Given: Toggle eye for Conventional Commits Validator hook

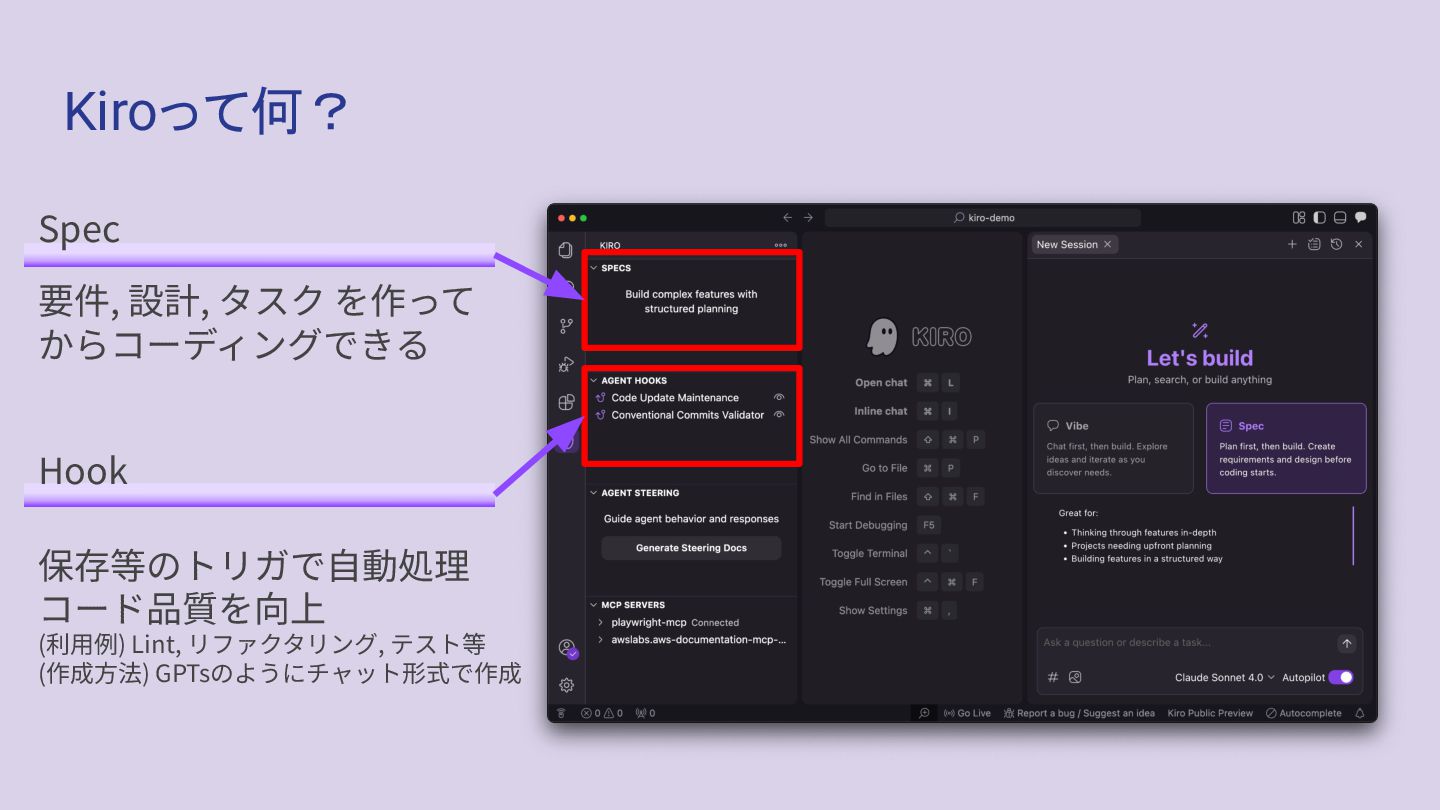Looking at the screenshot, I should pos(779,415).
